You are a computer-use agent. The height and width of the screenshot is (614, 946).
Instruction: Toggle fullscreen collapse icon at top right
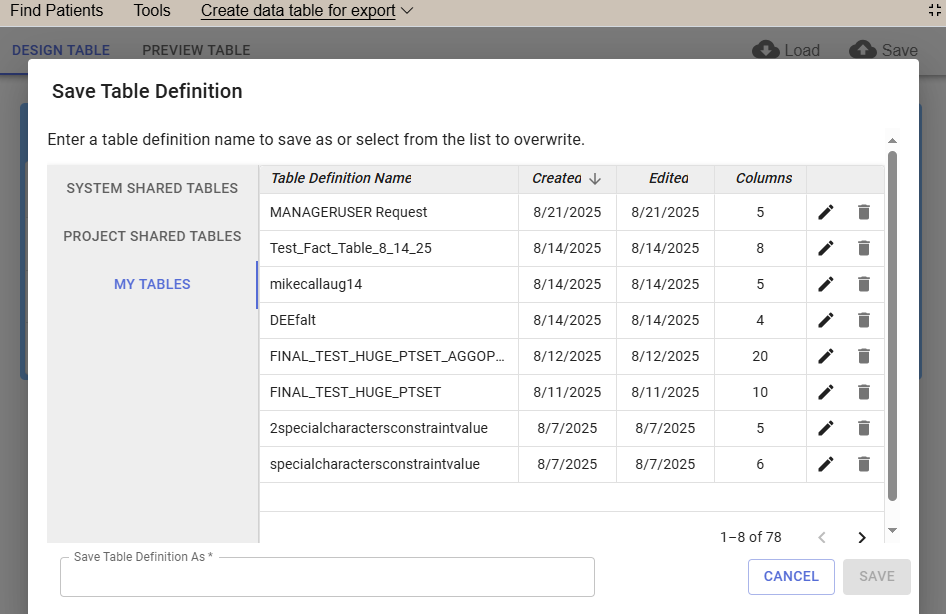coord(934,11)
